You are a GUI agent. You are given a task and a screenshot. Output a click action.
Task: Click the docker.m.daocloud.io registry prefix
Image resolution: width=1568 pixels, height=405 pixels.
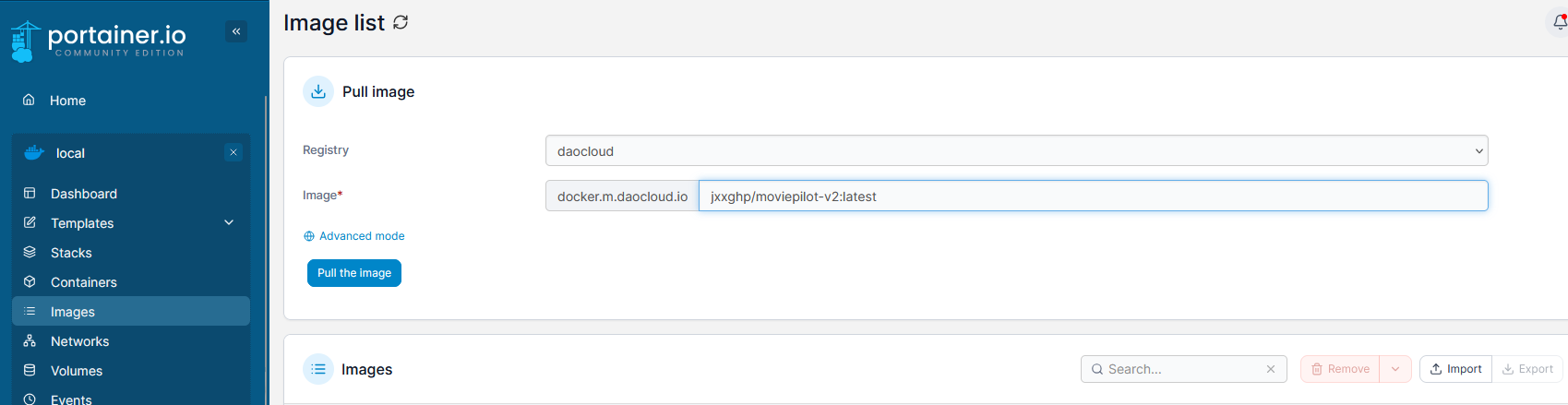(622, 196)
